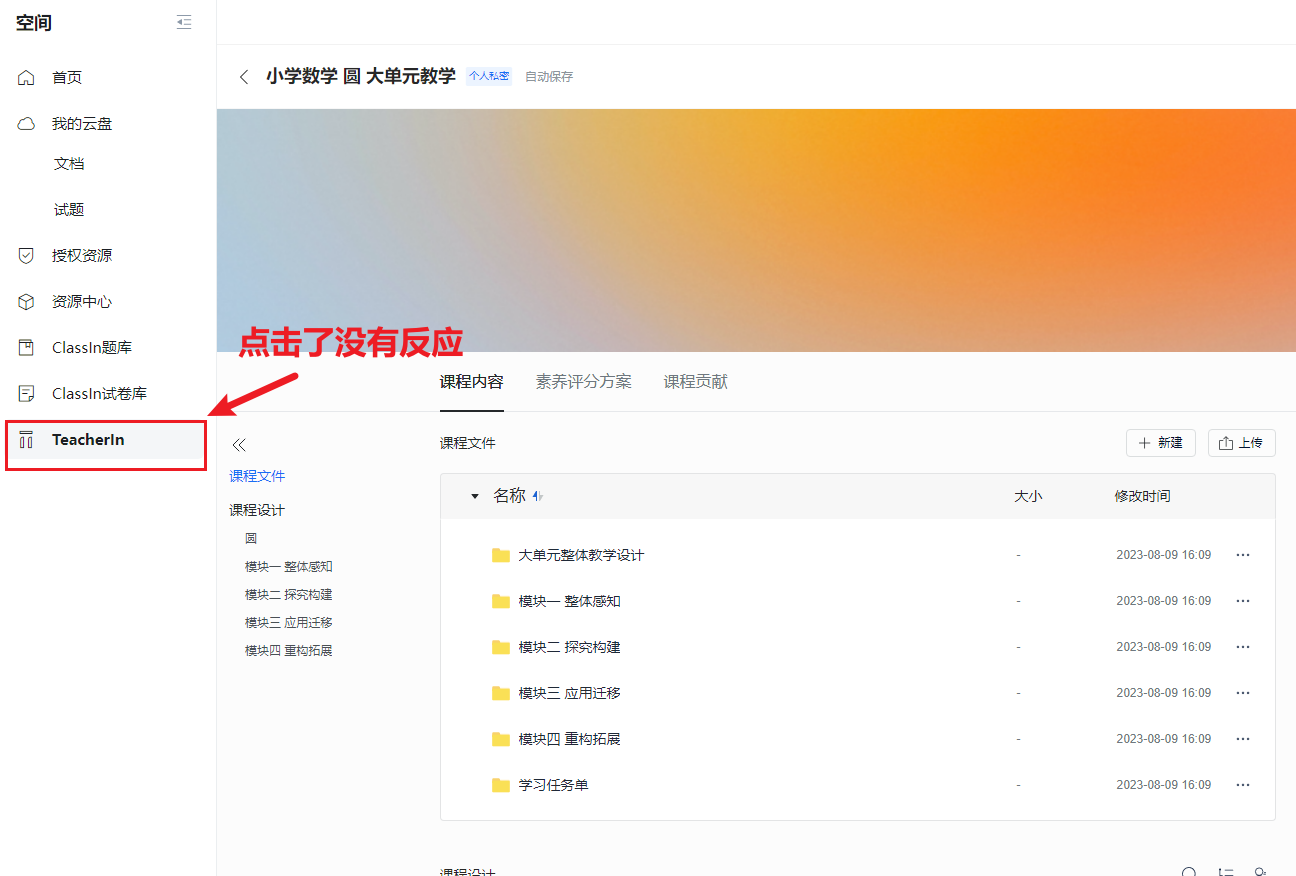1296x876 pixels.
Task: Click the modified date of 学习任务单
Action: coord(1164,785)
